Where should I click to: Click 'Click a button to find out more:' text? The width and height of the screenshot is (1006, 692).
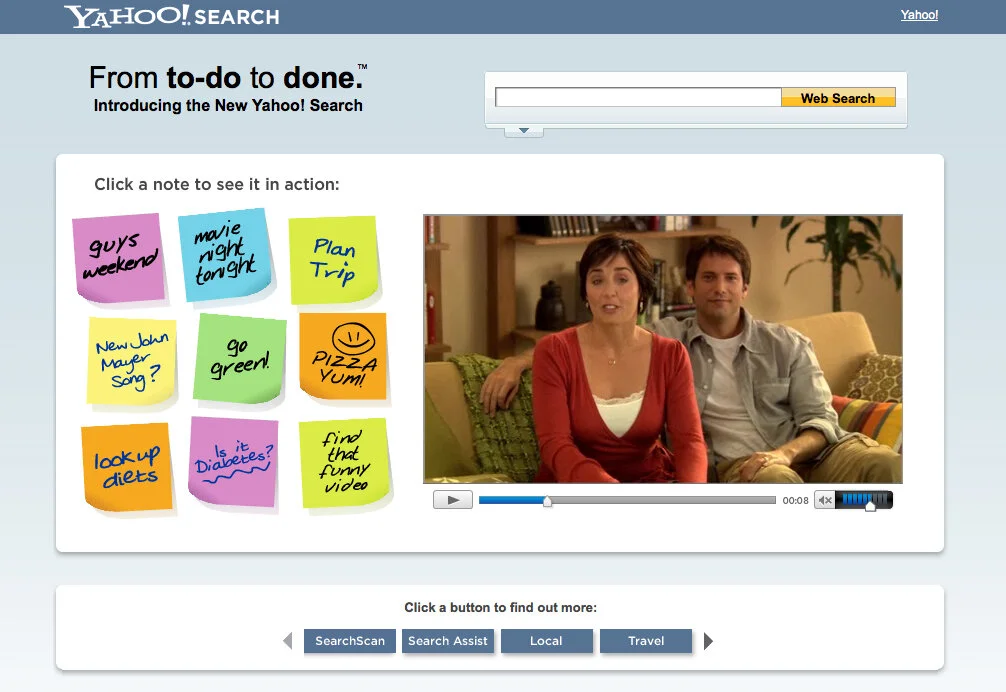(500, 607)
